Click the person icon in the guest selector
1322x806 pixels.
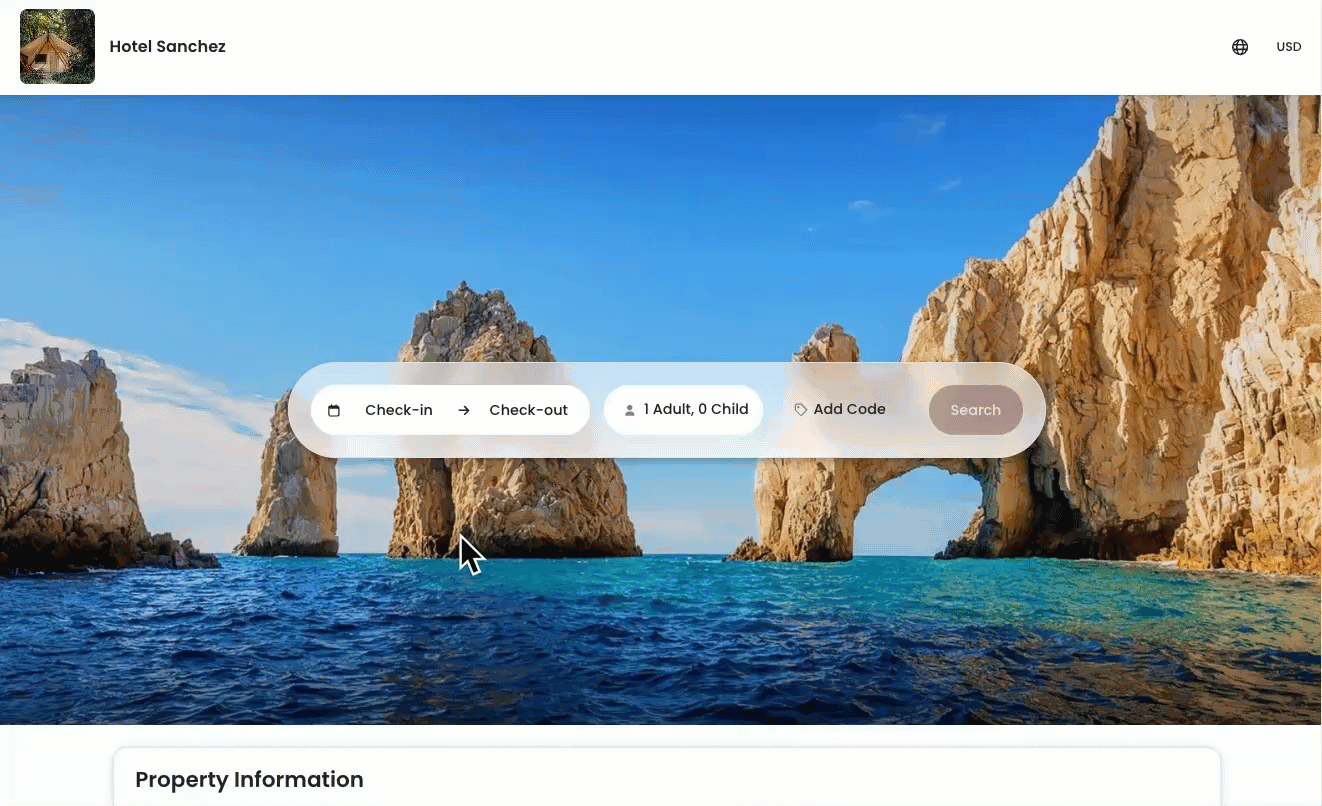630,410
